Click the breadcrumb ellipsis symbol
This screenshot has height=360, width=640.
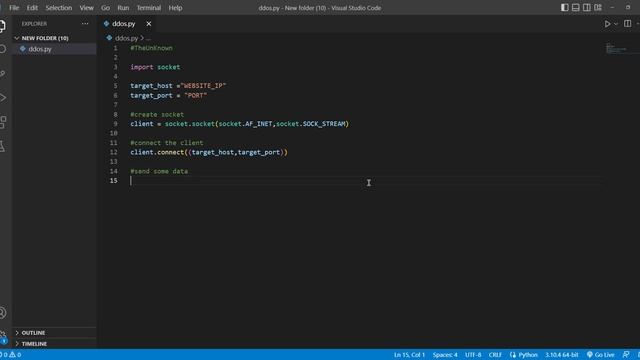(148, 38)
